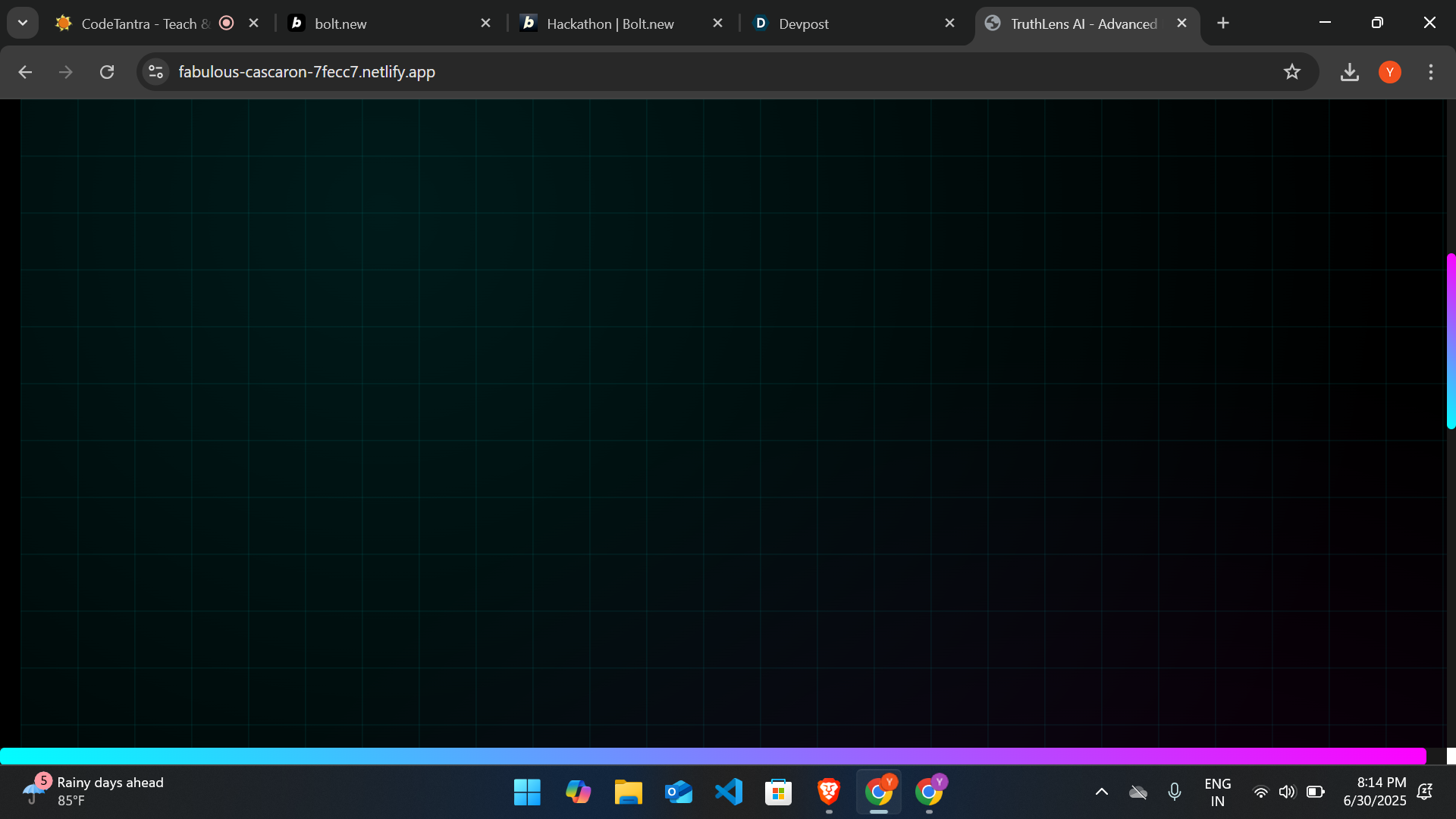The height and width of the screenshot is (819, 1456).
Task: Click the gradient vertical page scrollbar thumb
Action: 1450,341
